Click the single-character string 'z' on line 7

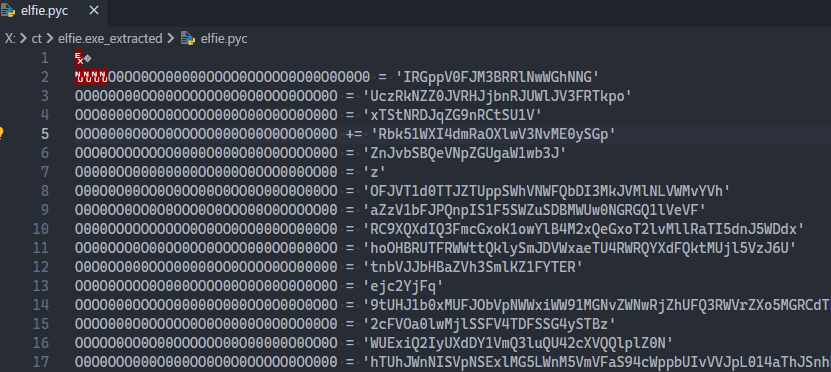(x=374, y=172)
